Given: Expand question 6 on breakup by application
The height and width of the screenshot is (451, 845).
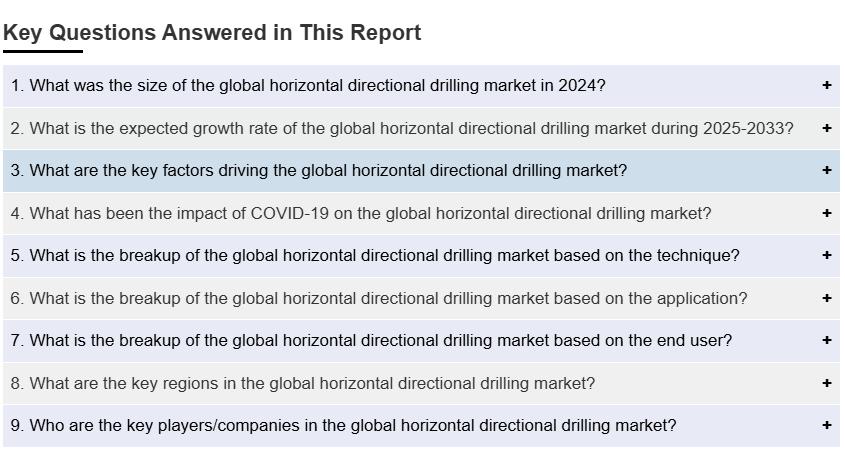Looking at the screenshot, I should pos(379,298).
